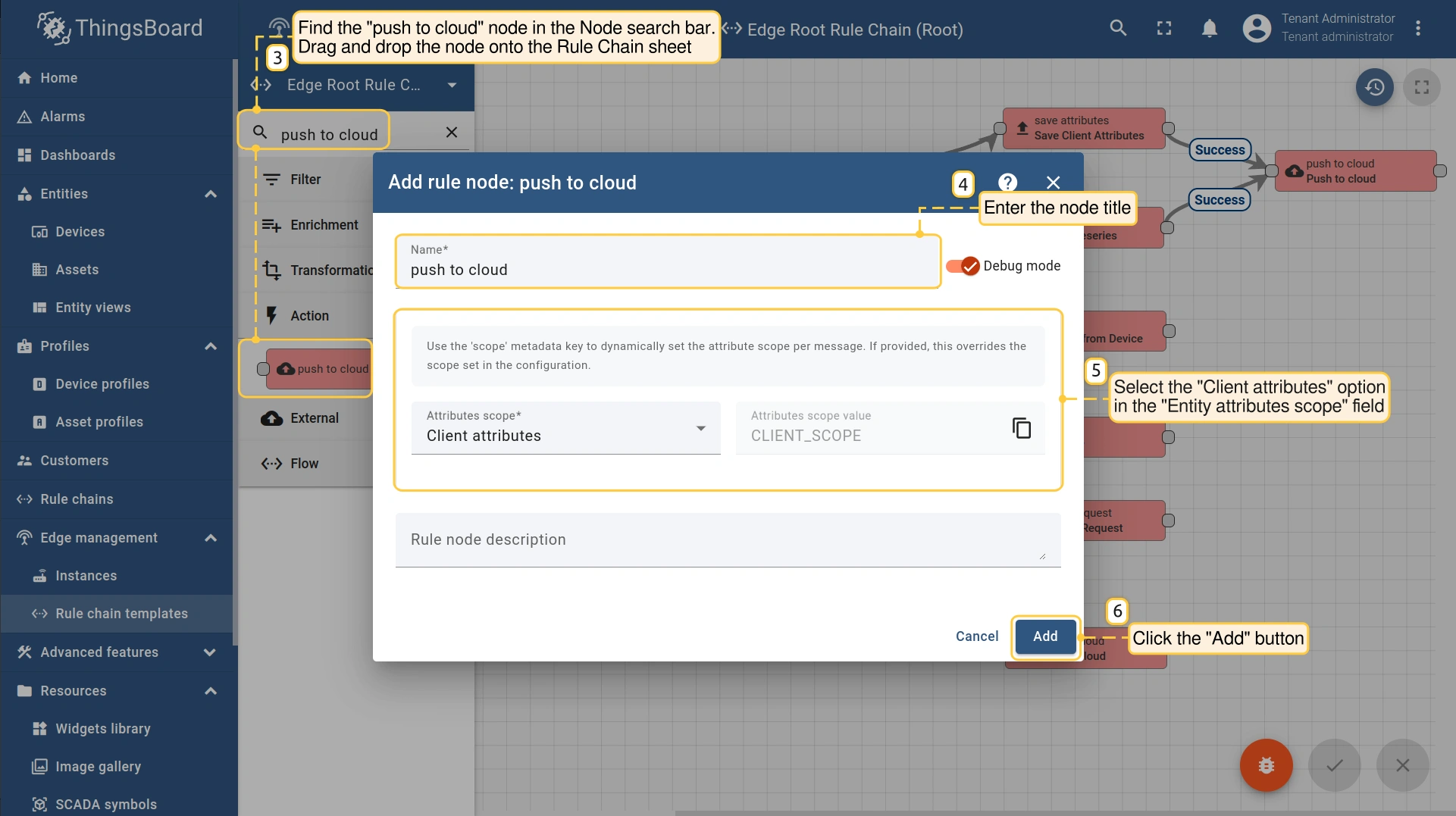The image size is (1456, 816).
Task: Toggle fullscreen icon in top bar
Action: 1163,29
